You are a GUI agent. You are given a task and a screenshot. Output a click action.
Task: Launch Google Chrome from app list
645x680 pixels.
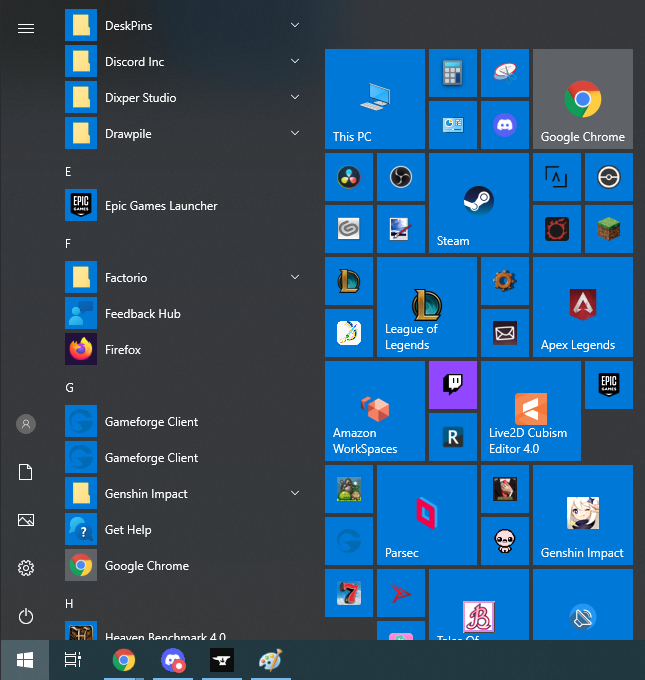coord(184,566)
